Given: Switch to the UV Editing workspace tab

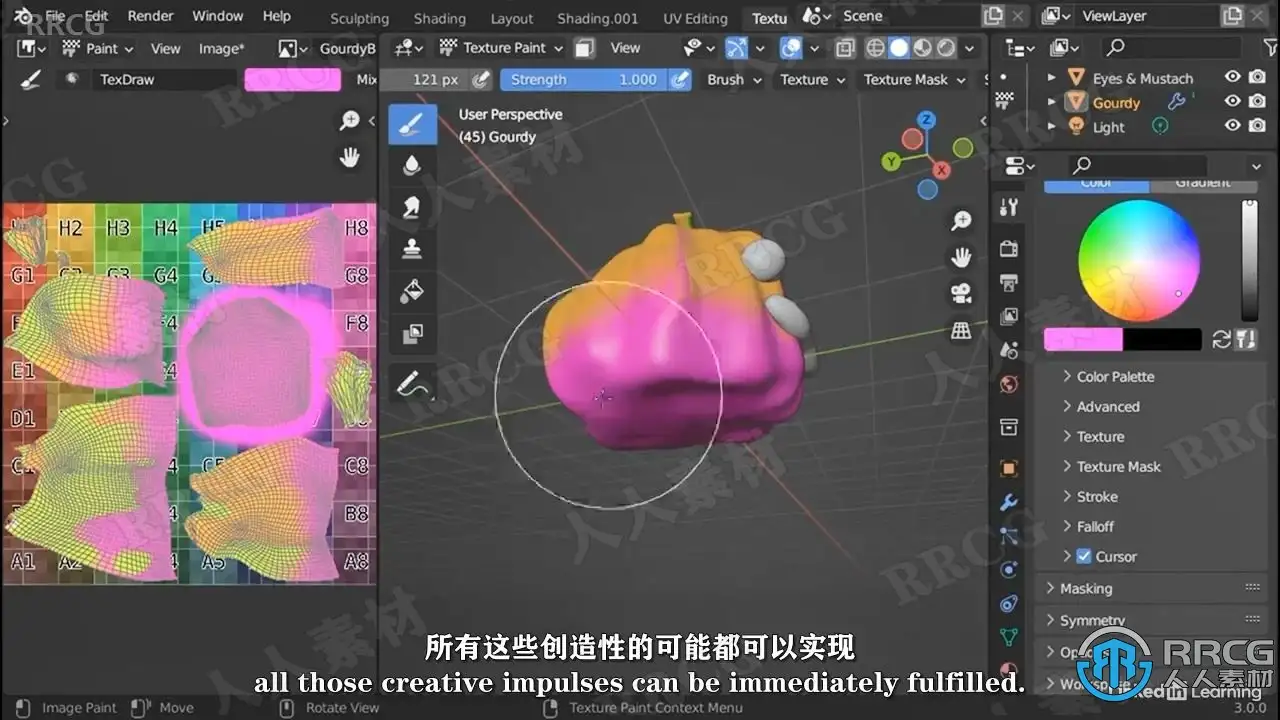Looking at the screenshot, I should (x=695, y=18).
